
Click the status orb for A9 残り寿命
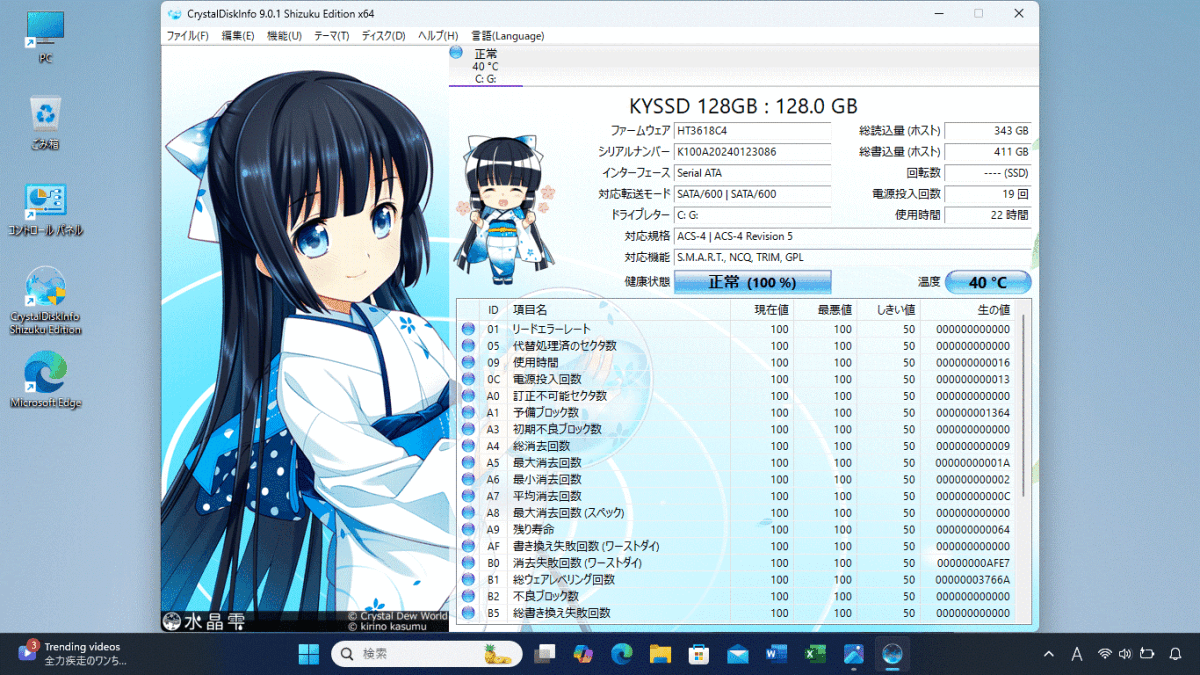click(468, 529)
